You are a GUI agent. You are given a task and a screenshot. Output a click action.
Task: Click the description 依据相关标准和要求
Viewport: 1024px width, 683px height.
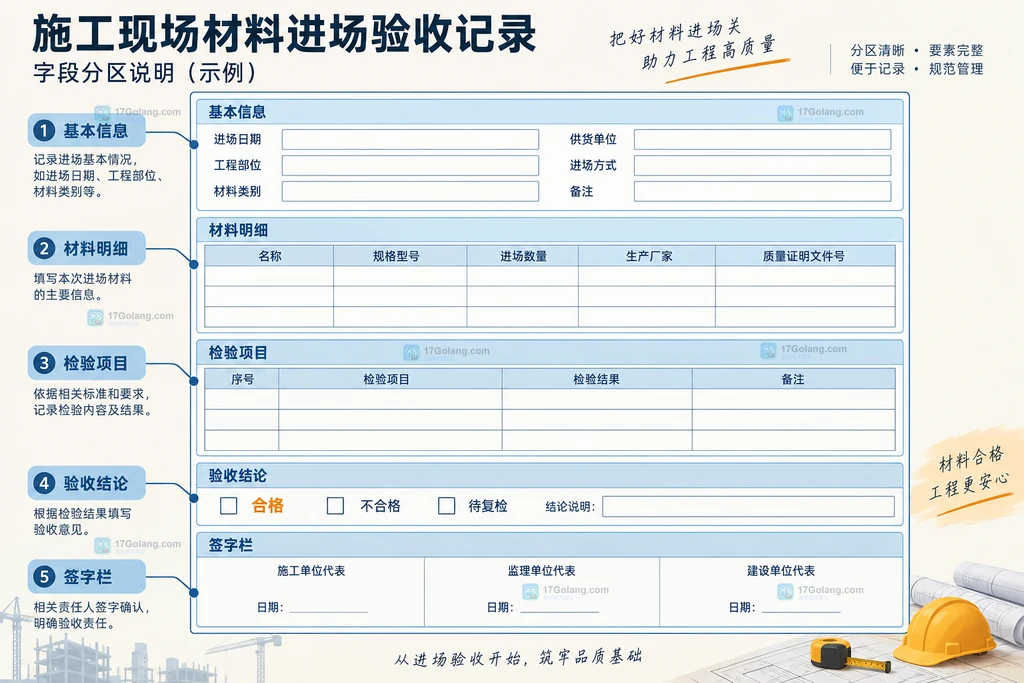click(92, 394)
